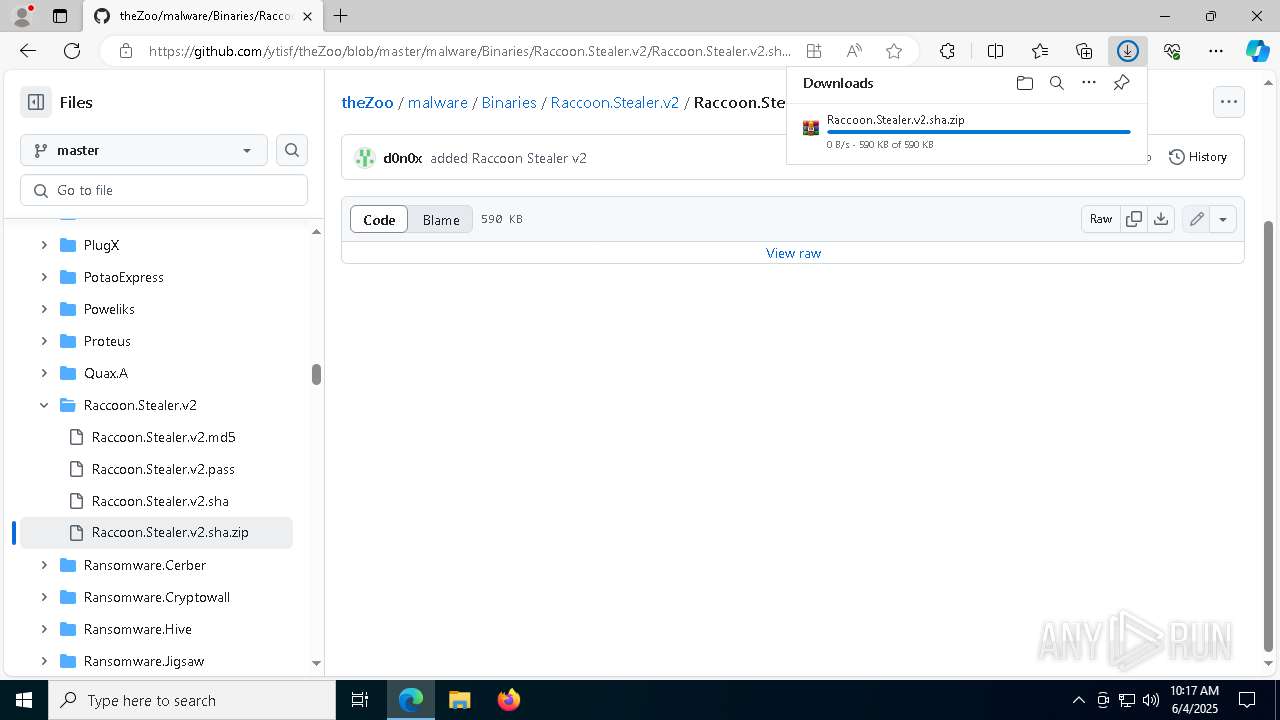The image size is (1280, 720).
Task: Open a new browser tab
Action: click(x=341, y=16)
